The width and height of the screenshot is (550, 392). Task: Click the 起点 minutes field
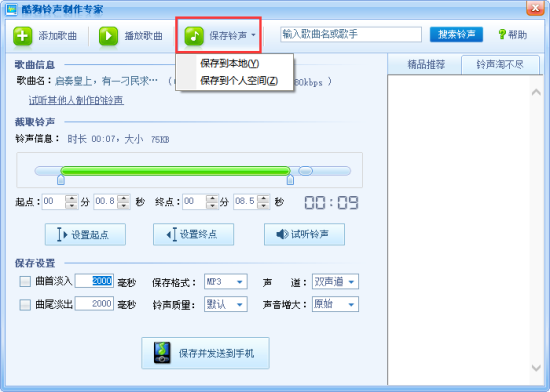coord(54,202)
